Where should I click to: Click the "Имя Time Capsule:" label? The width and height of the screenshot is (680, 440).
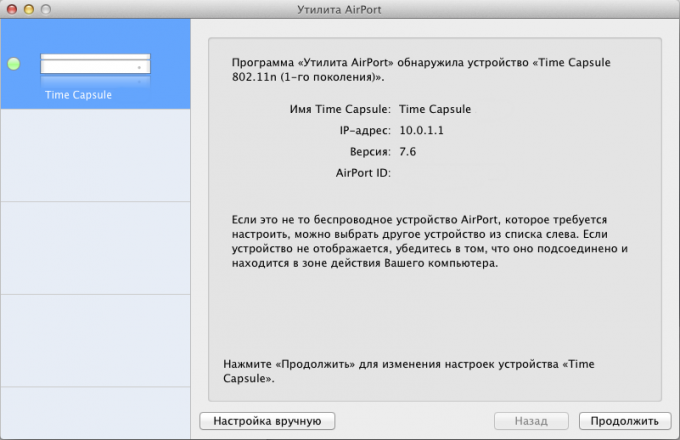click(x=340, y=109)
